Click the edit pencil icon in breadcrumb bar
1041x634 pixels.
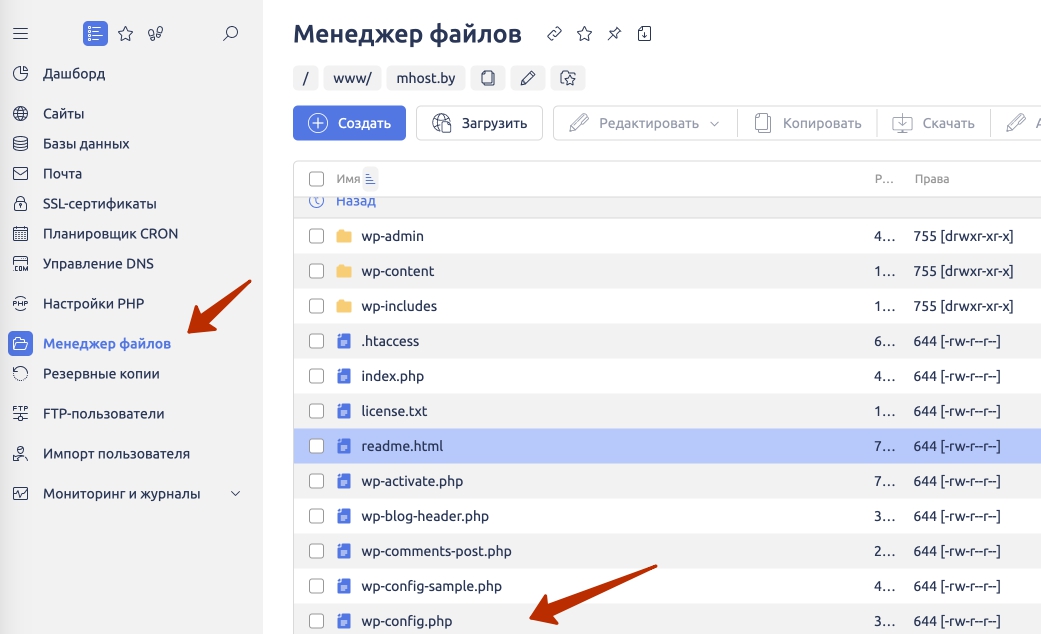click(x=528, y=77)
